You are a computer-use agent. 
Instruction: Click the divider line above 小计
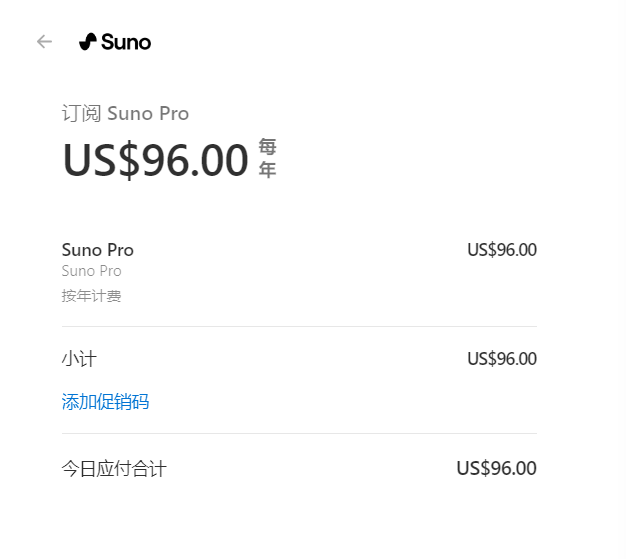coord(299,326)
